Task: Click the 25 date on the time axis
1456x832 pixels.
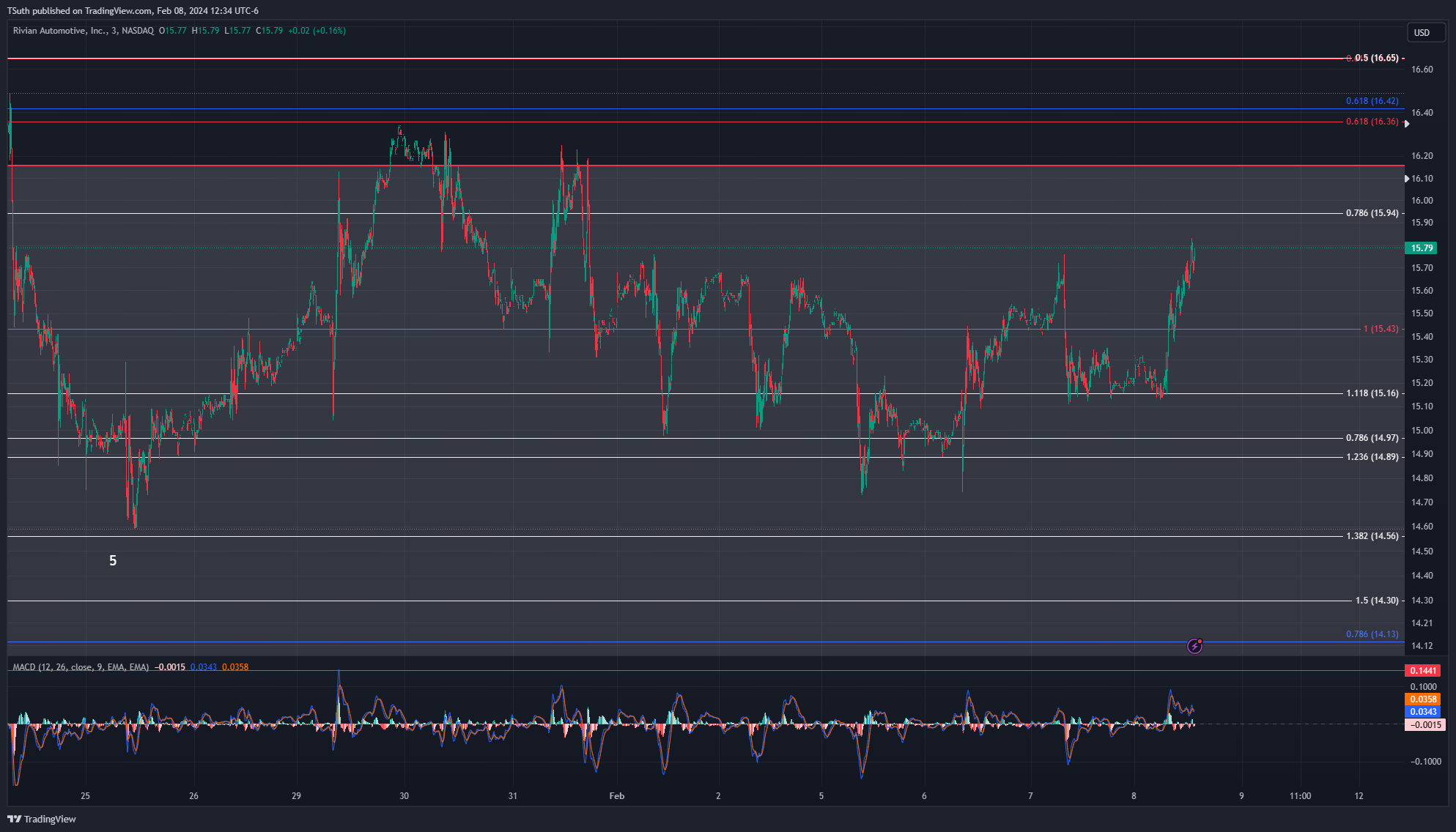Action: [86, 796]
